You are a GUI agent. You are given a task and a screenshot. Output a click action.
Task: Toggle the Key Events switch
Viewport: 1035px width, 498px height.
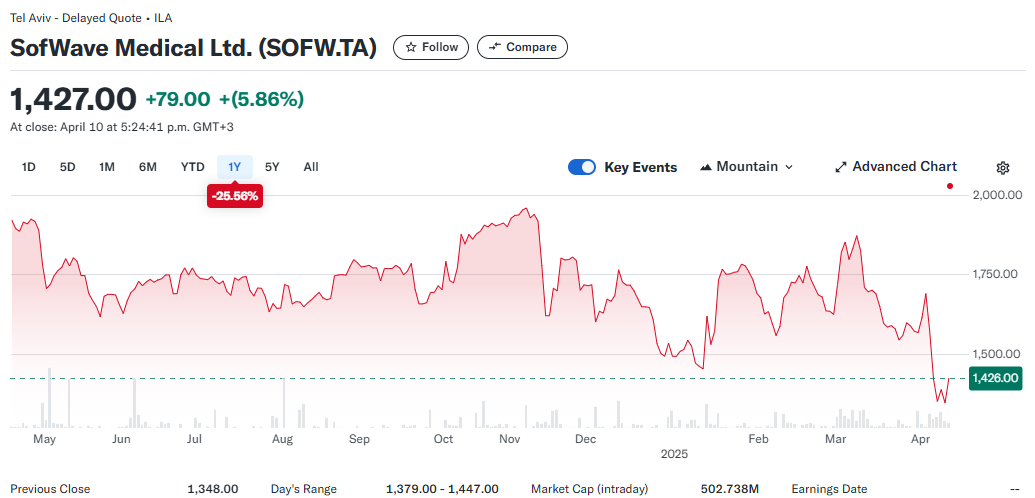(582, 167)
